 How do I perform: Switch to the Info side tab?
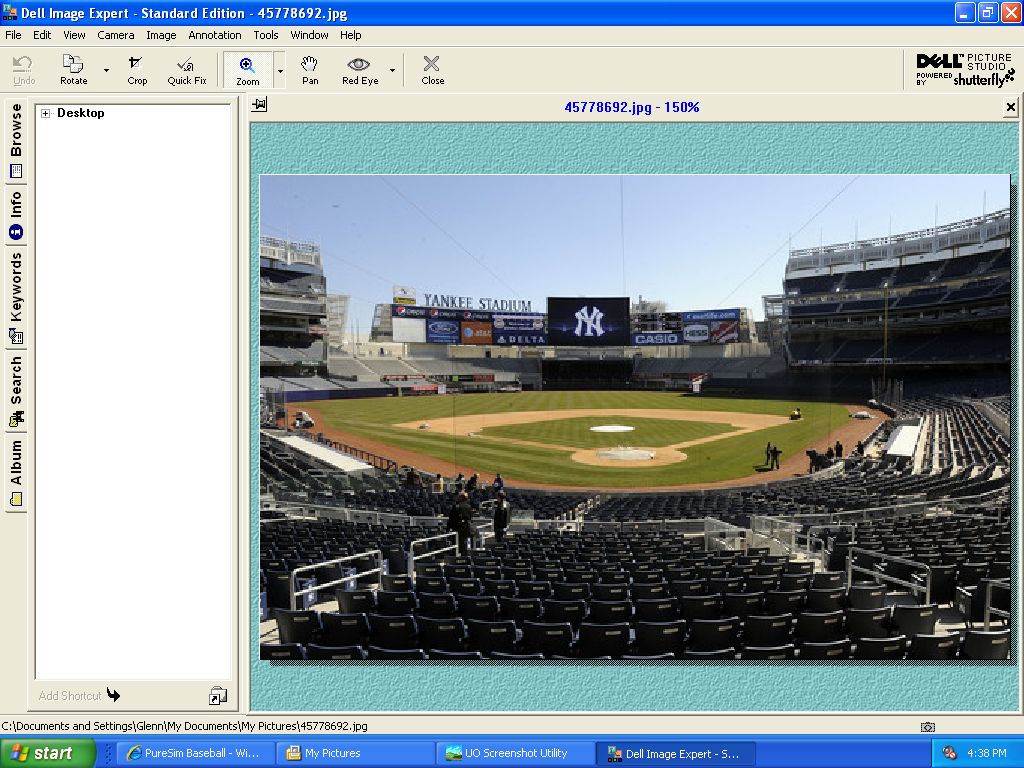click(x=16, y=216)
